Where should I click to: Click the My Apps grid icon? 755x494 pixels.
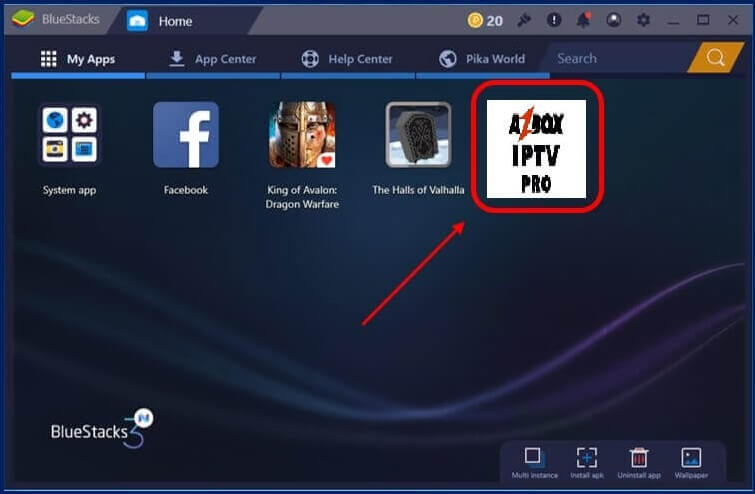[x=49, y=59]
